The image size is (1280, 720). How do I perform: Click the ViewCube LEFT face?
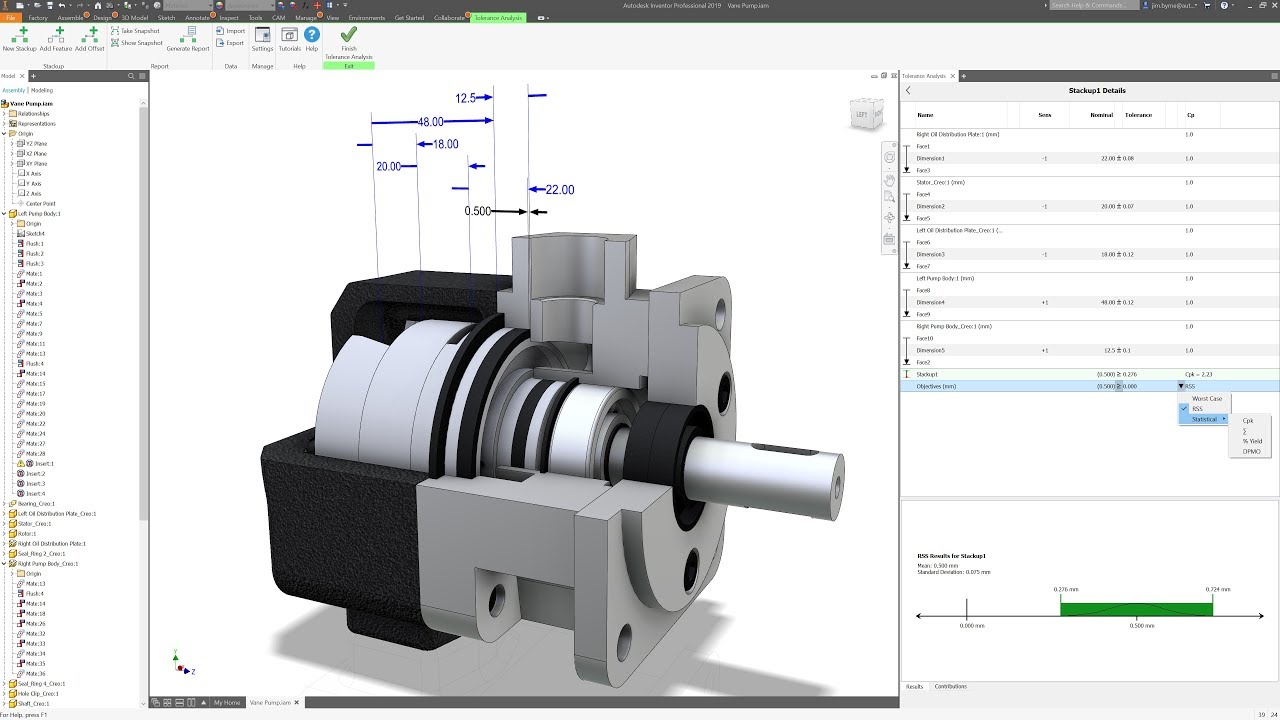[862, 115]
